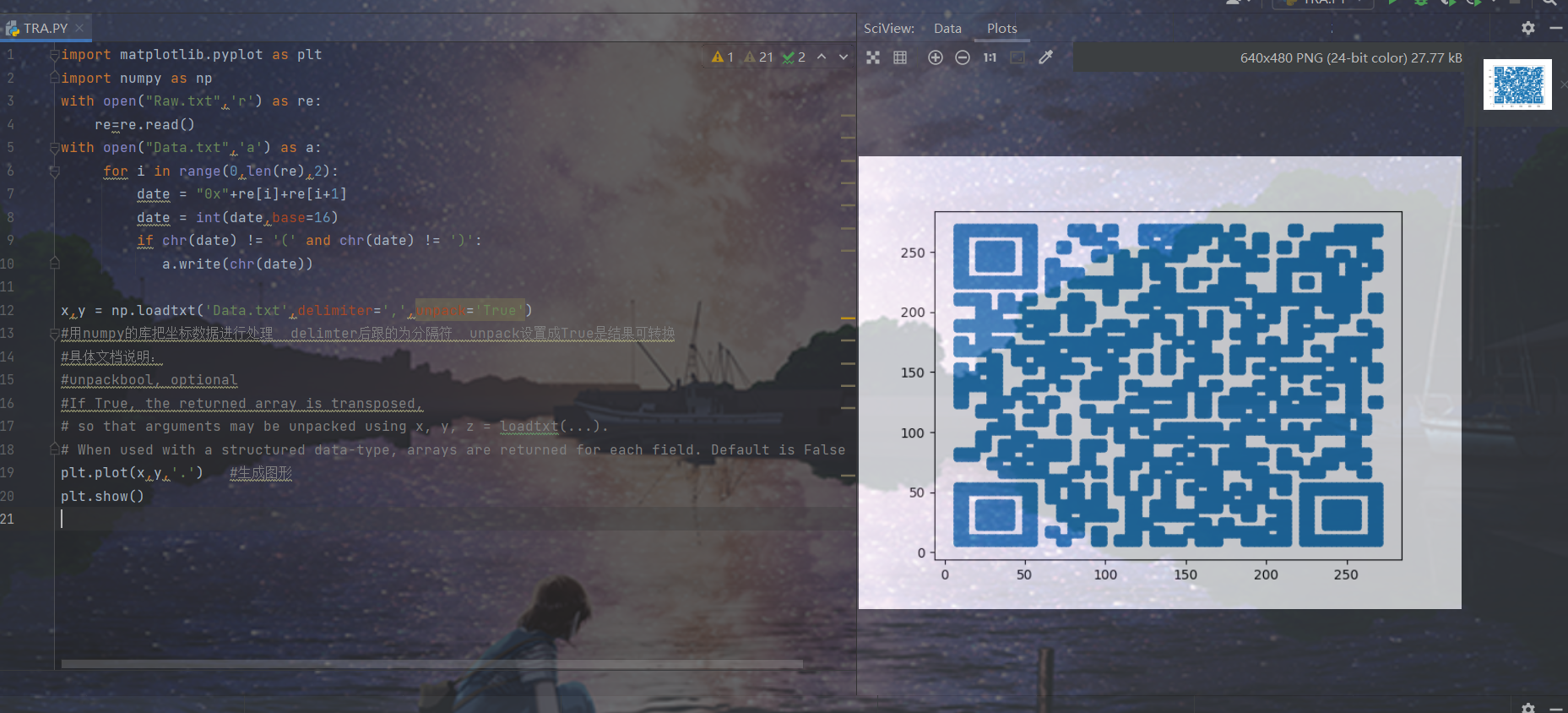Click the plt.plot(x,y,'.') statement

coord(132,473)
